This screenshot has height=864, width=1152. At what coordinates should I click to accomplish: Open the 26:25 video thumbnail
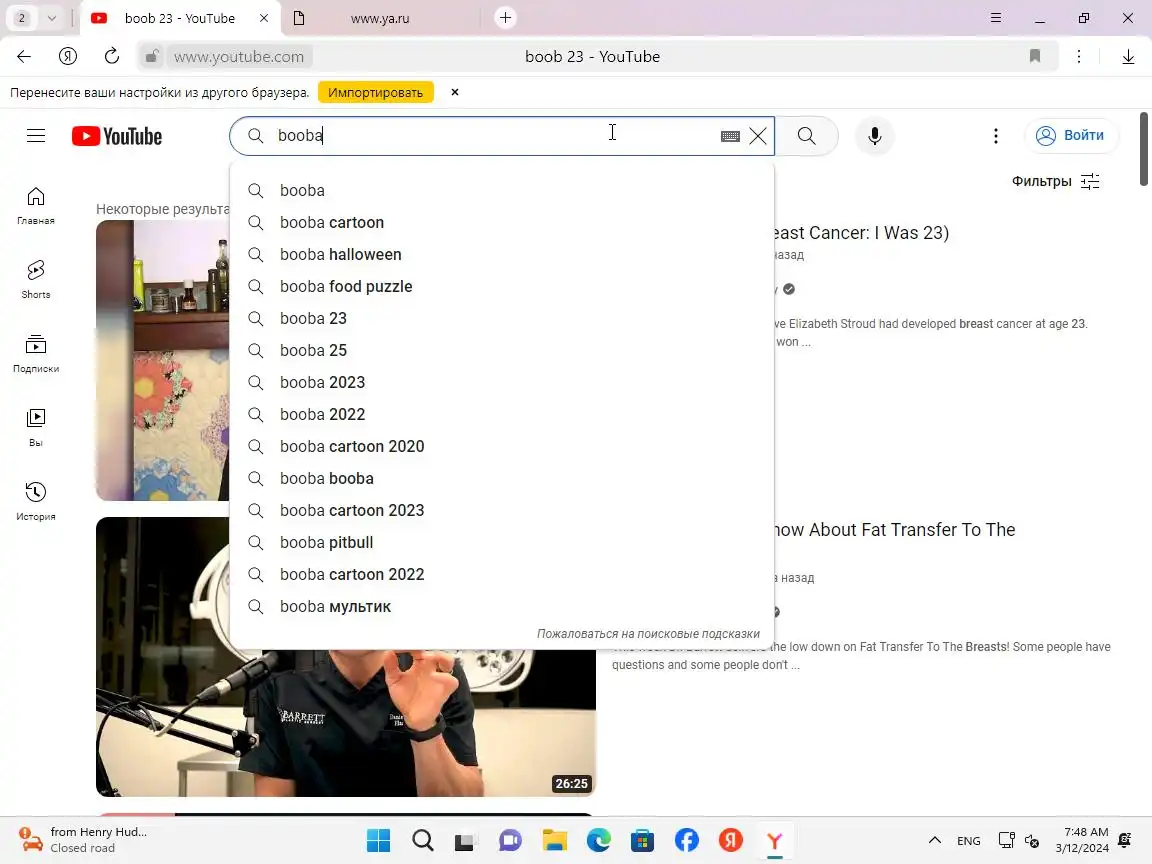pos(345,723)
